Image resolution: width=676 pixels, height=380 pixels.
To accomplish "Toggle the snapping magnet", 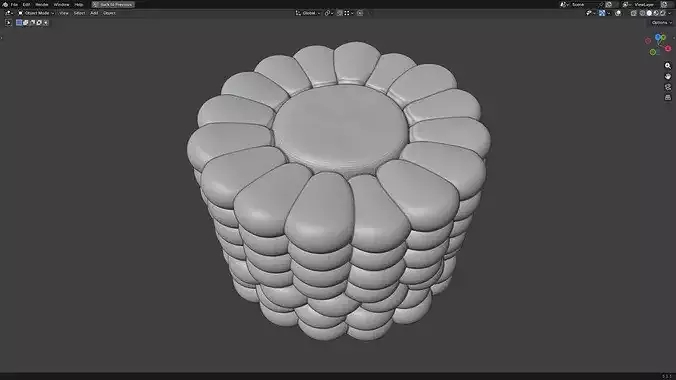I will (x=340, y=13).
